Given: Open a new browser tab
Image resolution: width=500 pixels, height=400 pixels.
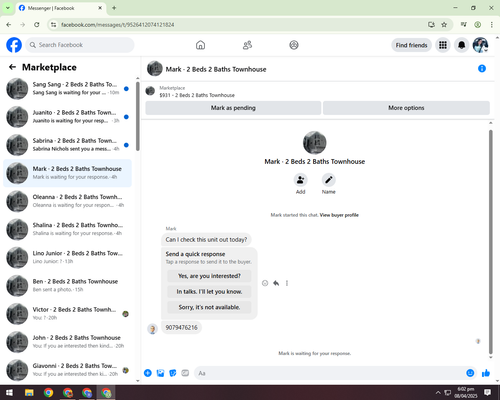Looking at the screenshot, I should click(114, 8).
